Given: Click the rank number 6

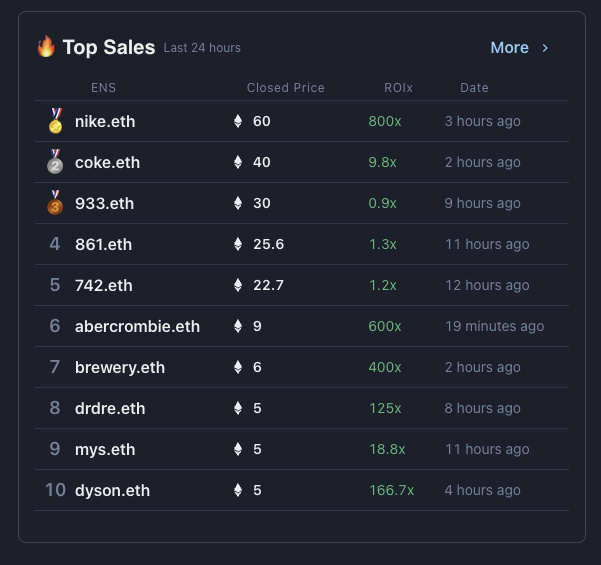Looking at the screenshot, I should [55, 326].
